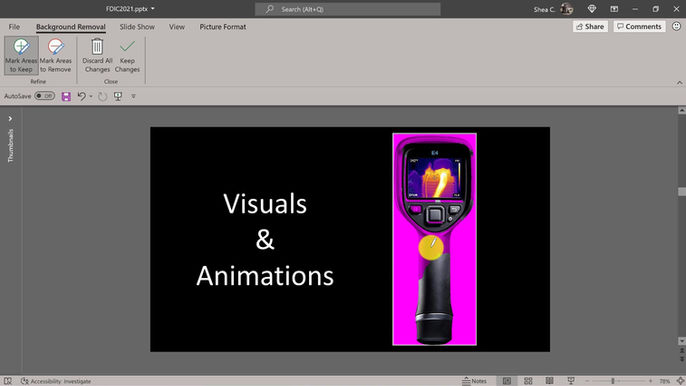
Task: Click the purple Save icon
Action: pyautogui.click(x=66, y=96)
